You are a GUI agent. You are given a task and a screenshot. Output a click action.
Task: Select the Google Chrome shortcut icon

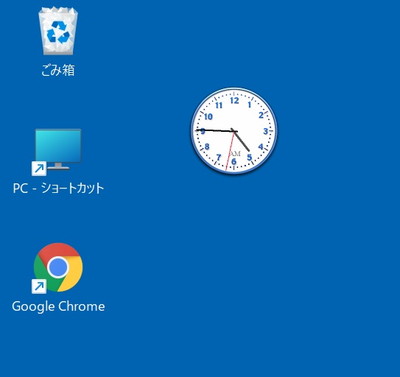[57, 268]
